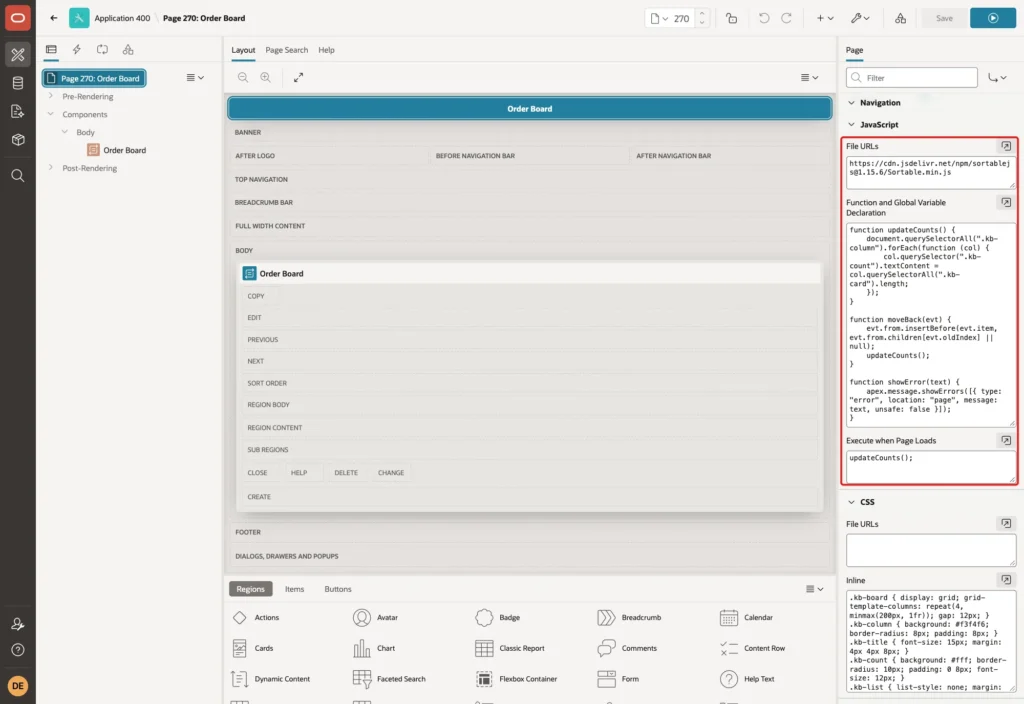Viewport: 1024px width, 704px height.
Task: Select the Calendar region type
Action: [x=746, y=617]
